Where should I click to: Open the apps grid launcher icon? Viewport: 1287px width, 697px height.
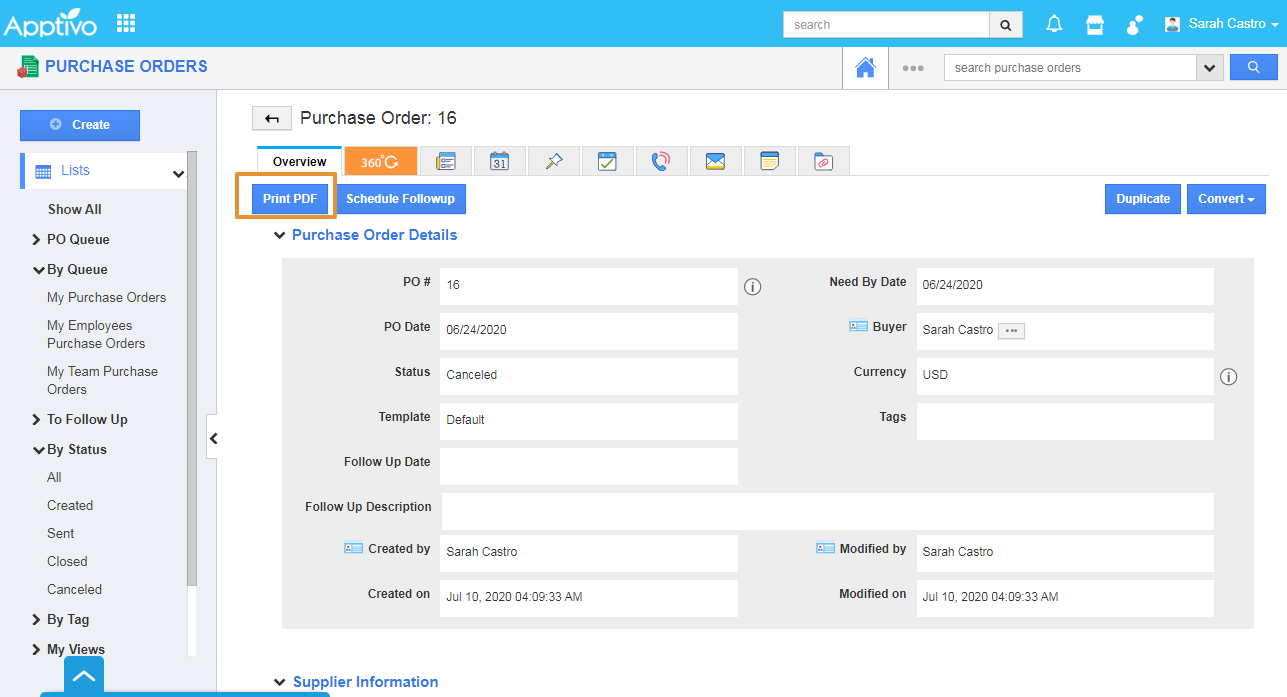click(126, 23)
